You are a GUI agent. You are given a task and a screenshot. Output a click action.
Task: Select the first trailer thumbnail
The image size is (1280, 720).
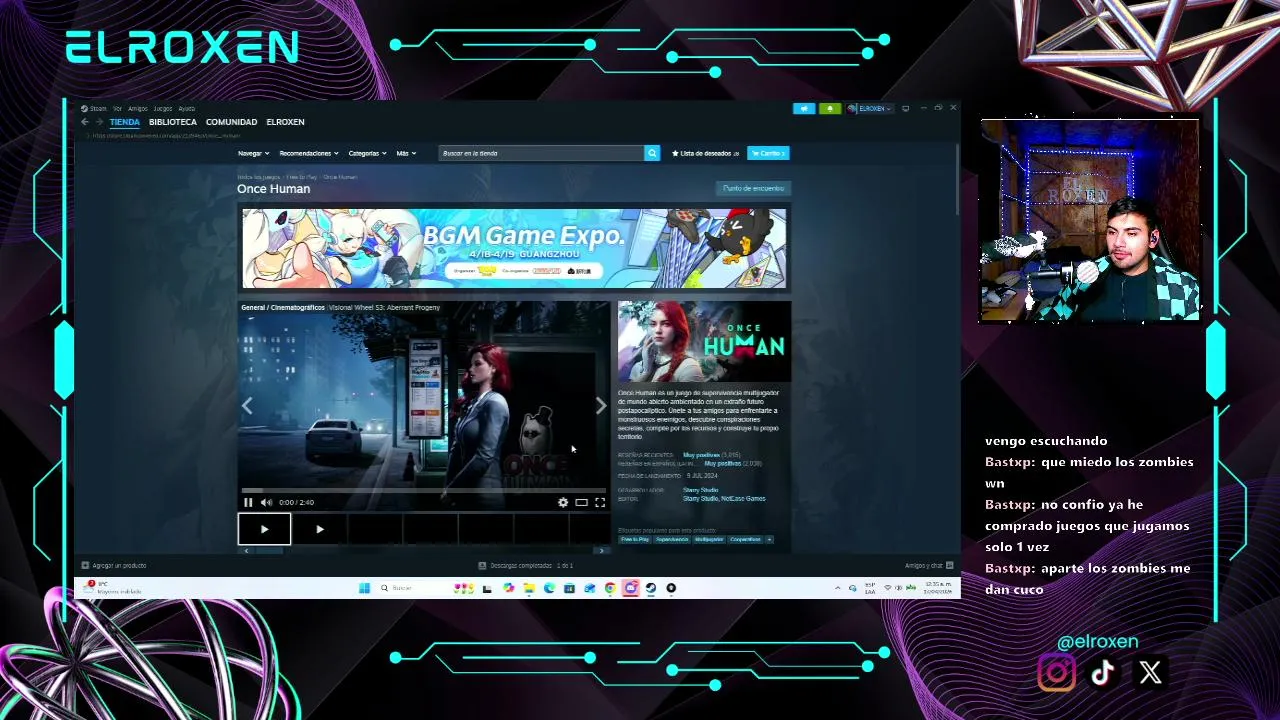(x=264, y=529)
